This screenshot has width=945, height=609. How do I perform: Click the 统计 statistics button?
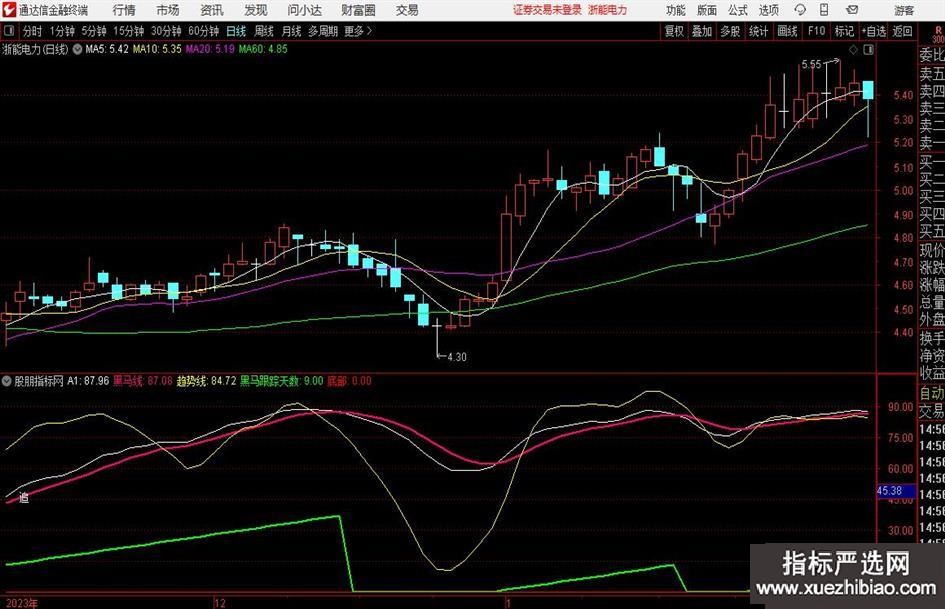click(759, 31)
